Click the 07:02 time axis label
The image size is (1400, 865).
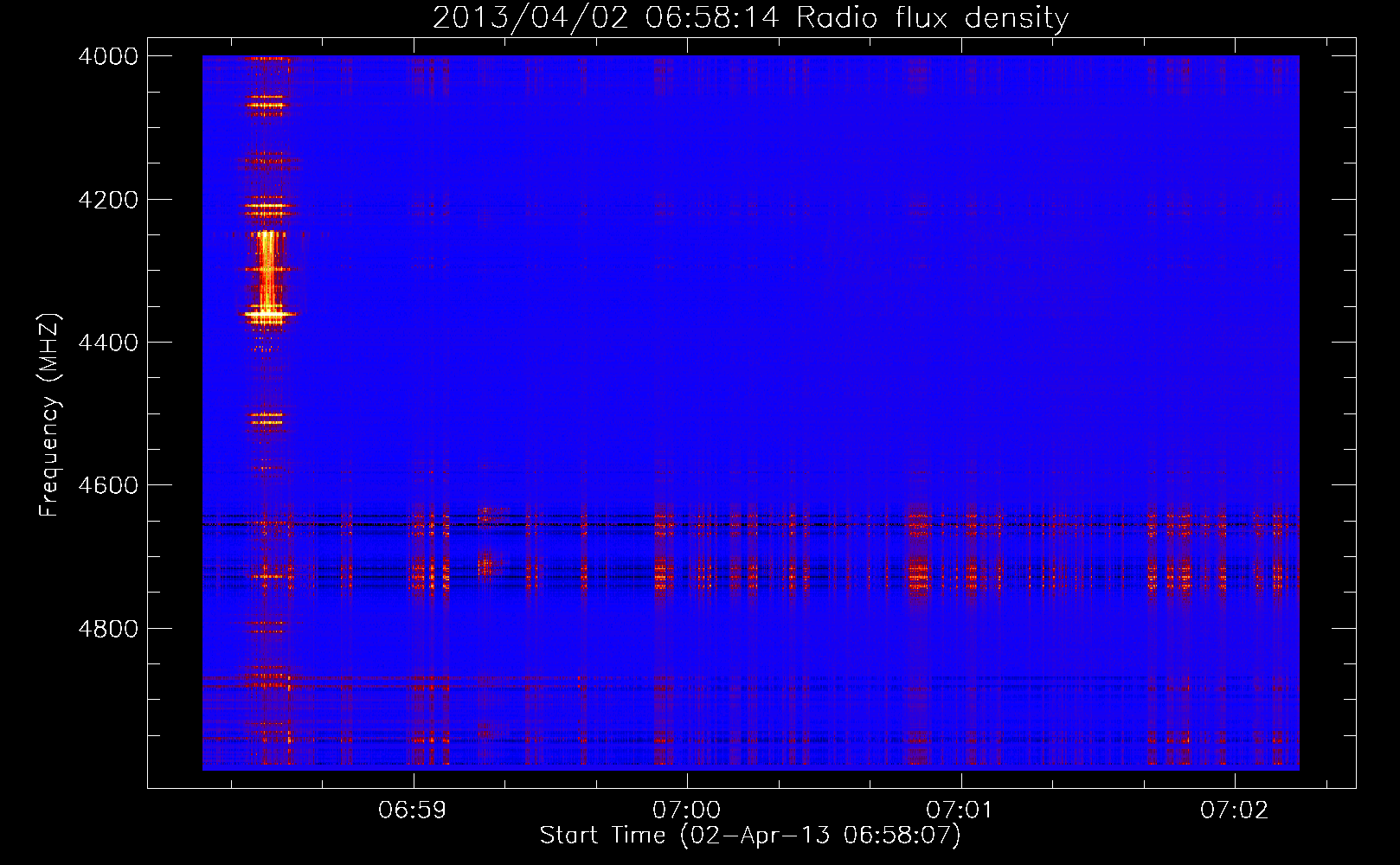(1234, 810)
